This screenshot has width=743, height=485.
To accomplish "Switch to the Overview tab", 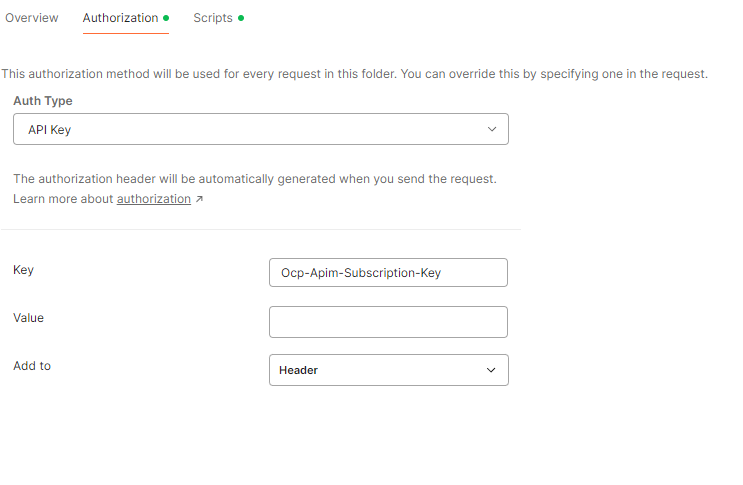I will [32, 18].
